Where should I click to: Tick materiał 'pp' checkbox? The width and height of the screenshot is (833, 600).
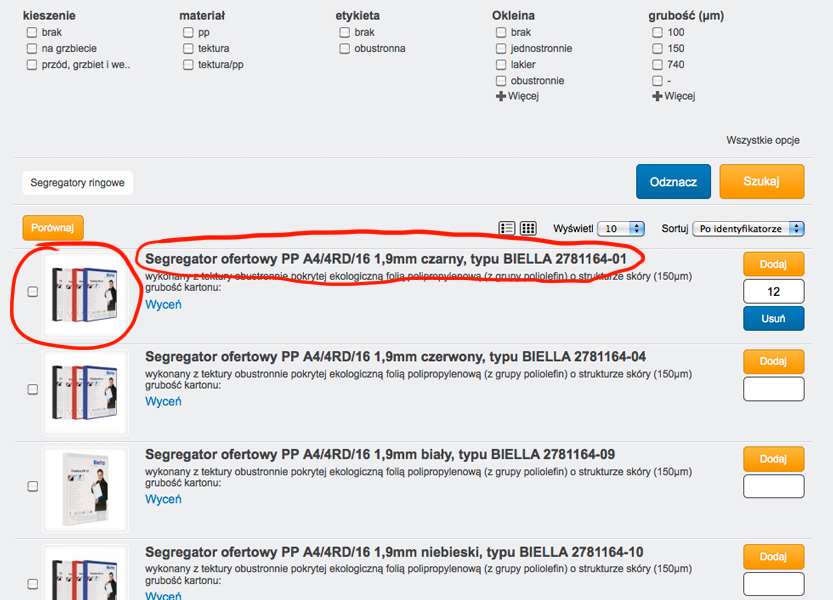coord(188,32)
